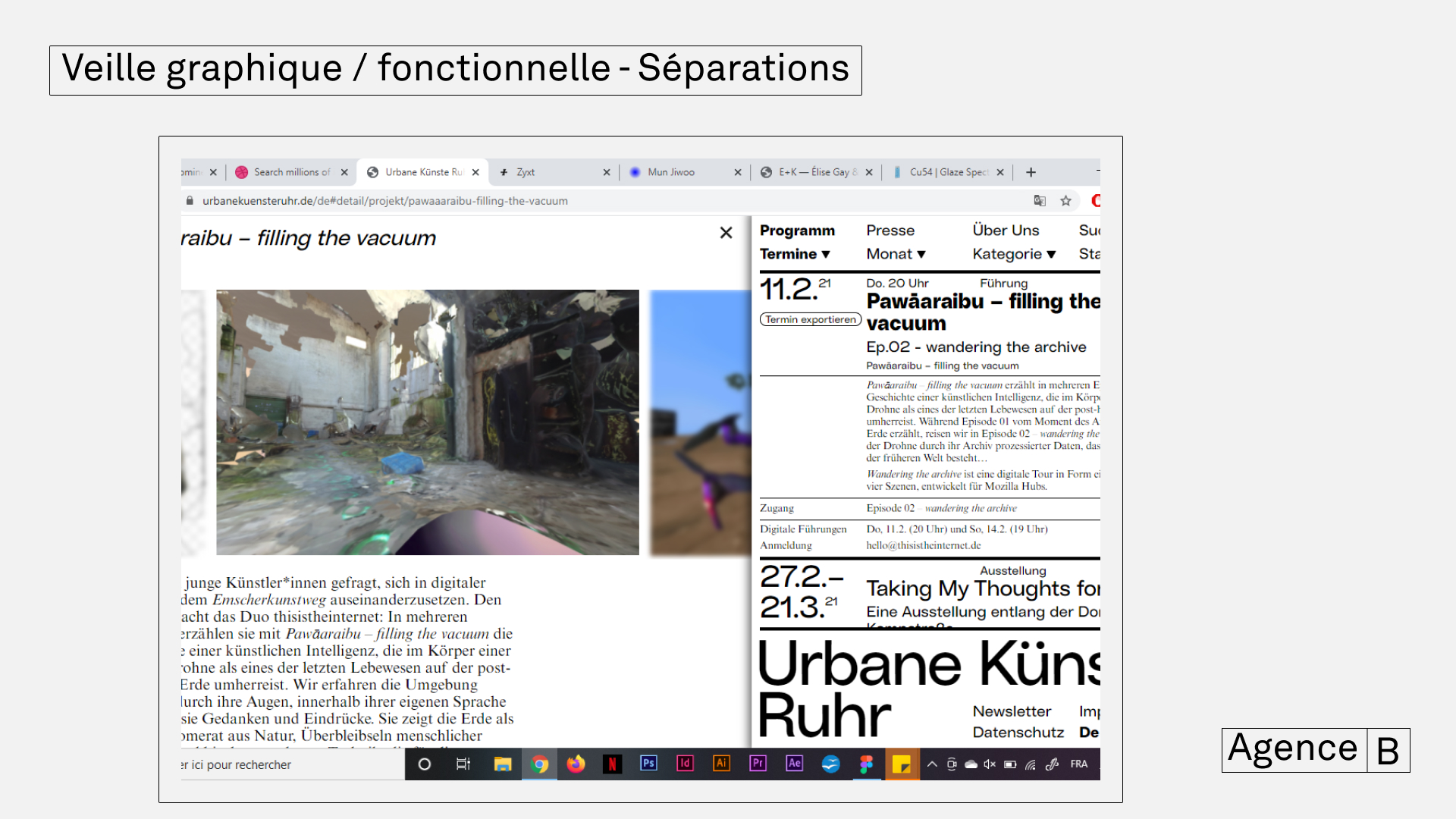This screenshot has height=819, width=1456.
Task: Bookmark this page with the star icon
Action: [1065, 201]
